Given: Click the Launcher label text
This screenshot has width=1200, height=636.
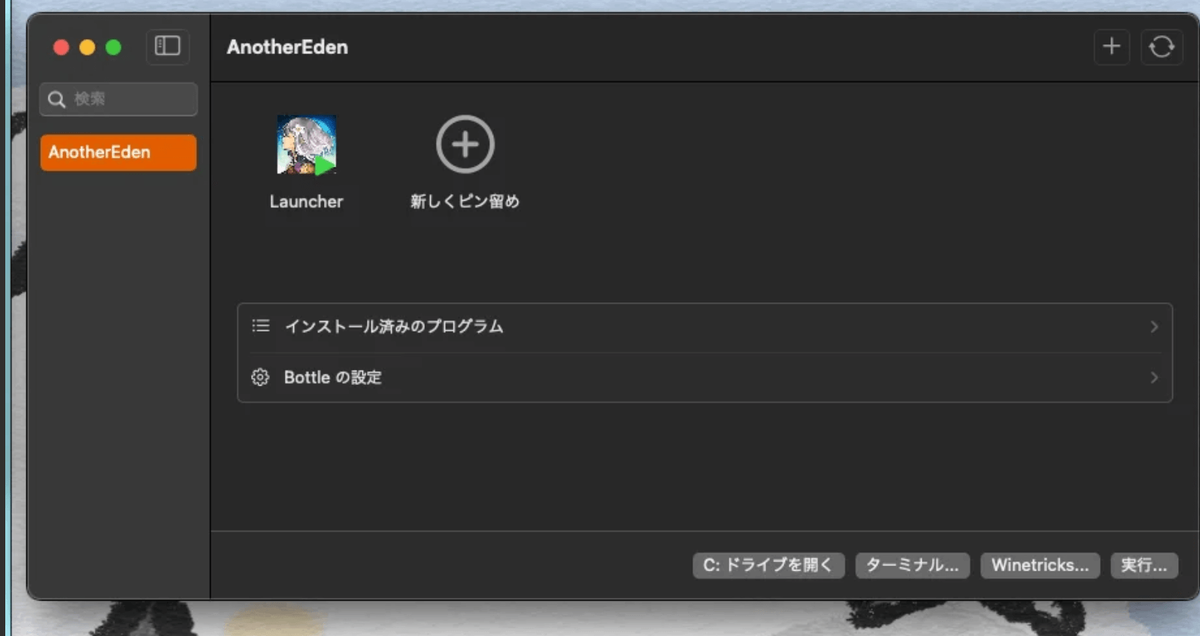Looking at the screenshot, I should (x=306, y=201).
